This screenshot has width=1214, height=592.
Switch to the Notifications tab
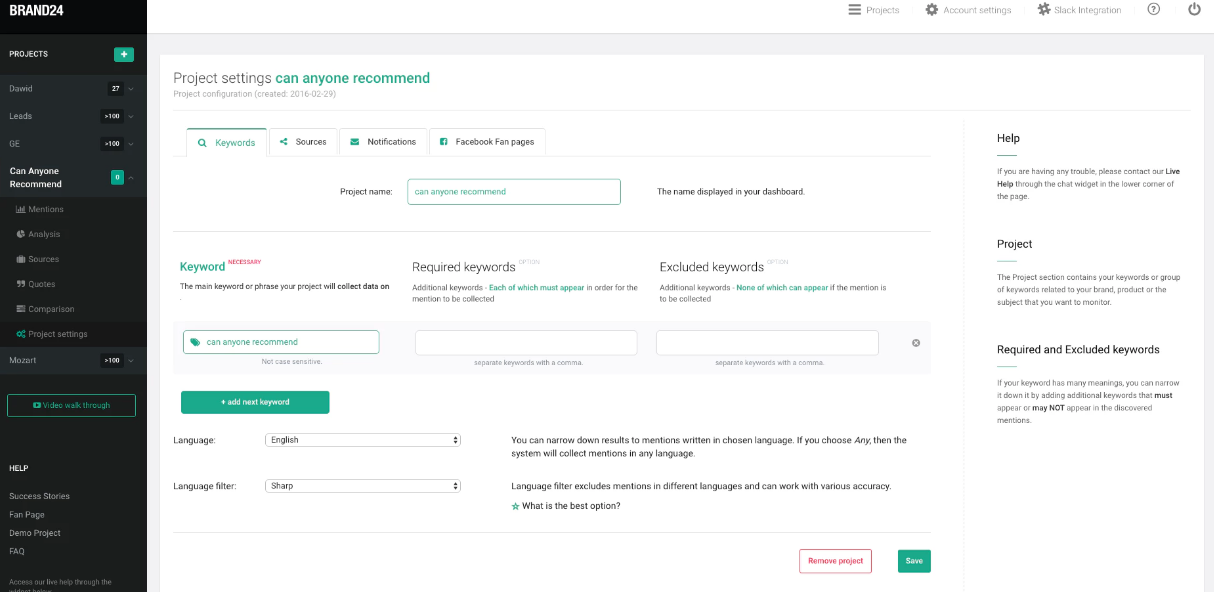(x=383, y=142)
